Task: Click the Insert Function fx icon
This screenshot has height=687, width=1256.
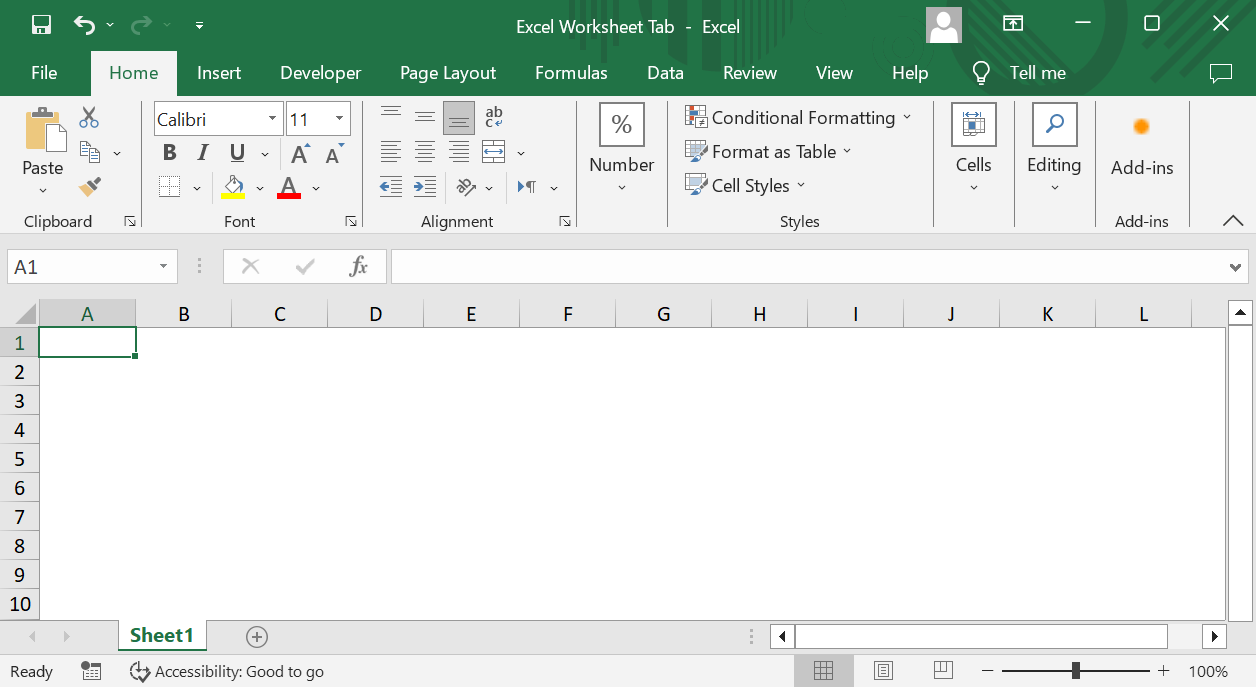Action: 358,266
